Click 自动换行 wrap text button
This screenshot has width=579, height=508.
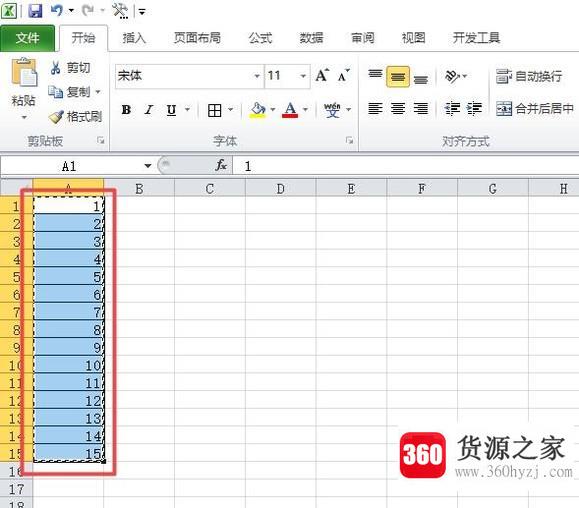(529, 76)
